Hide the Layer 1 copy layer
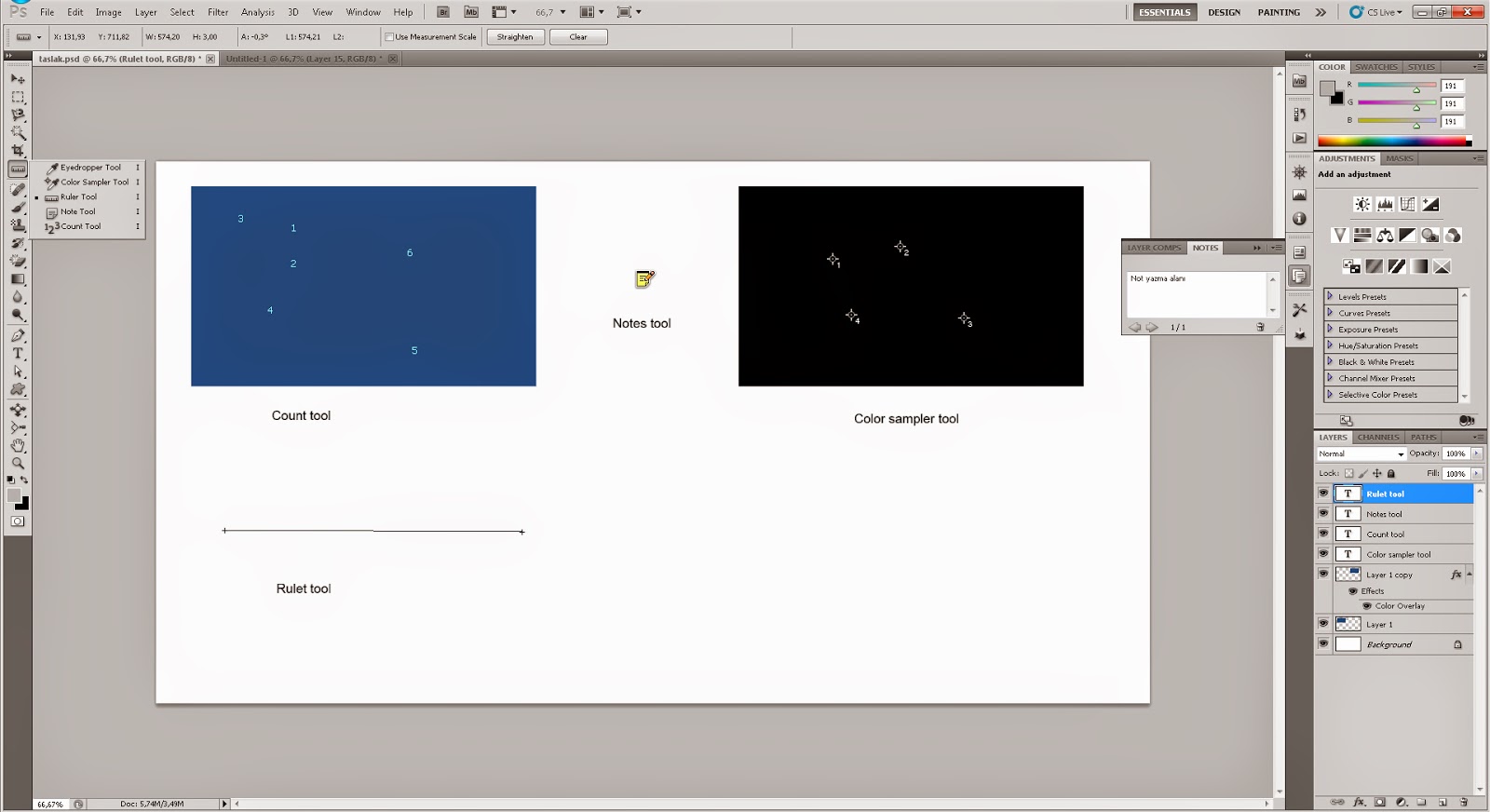1490x812 pixels. (1323, 575)
